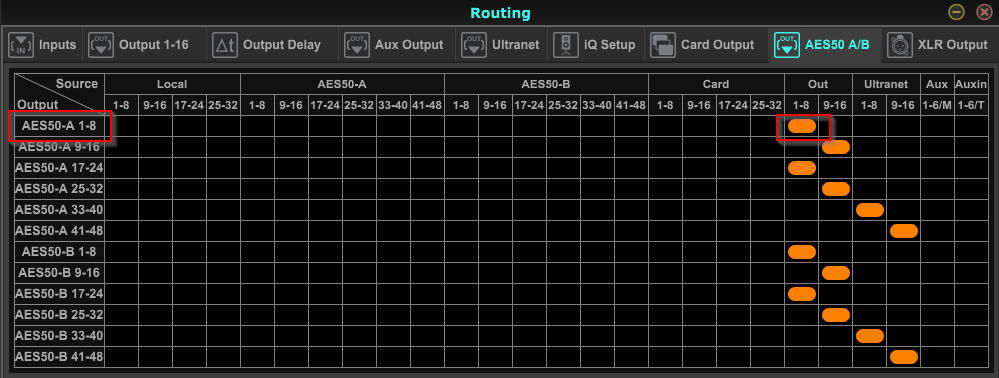Open the Output Delay tab
Screen dimensions: 999x378
282,45
